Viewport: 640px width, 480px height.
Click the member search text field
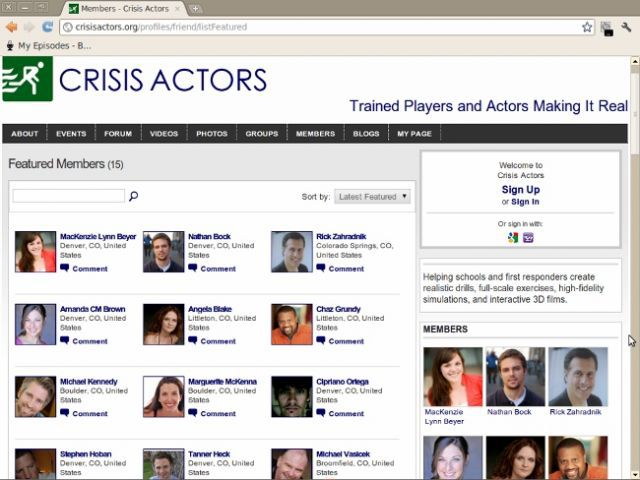click(69, 196)
